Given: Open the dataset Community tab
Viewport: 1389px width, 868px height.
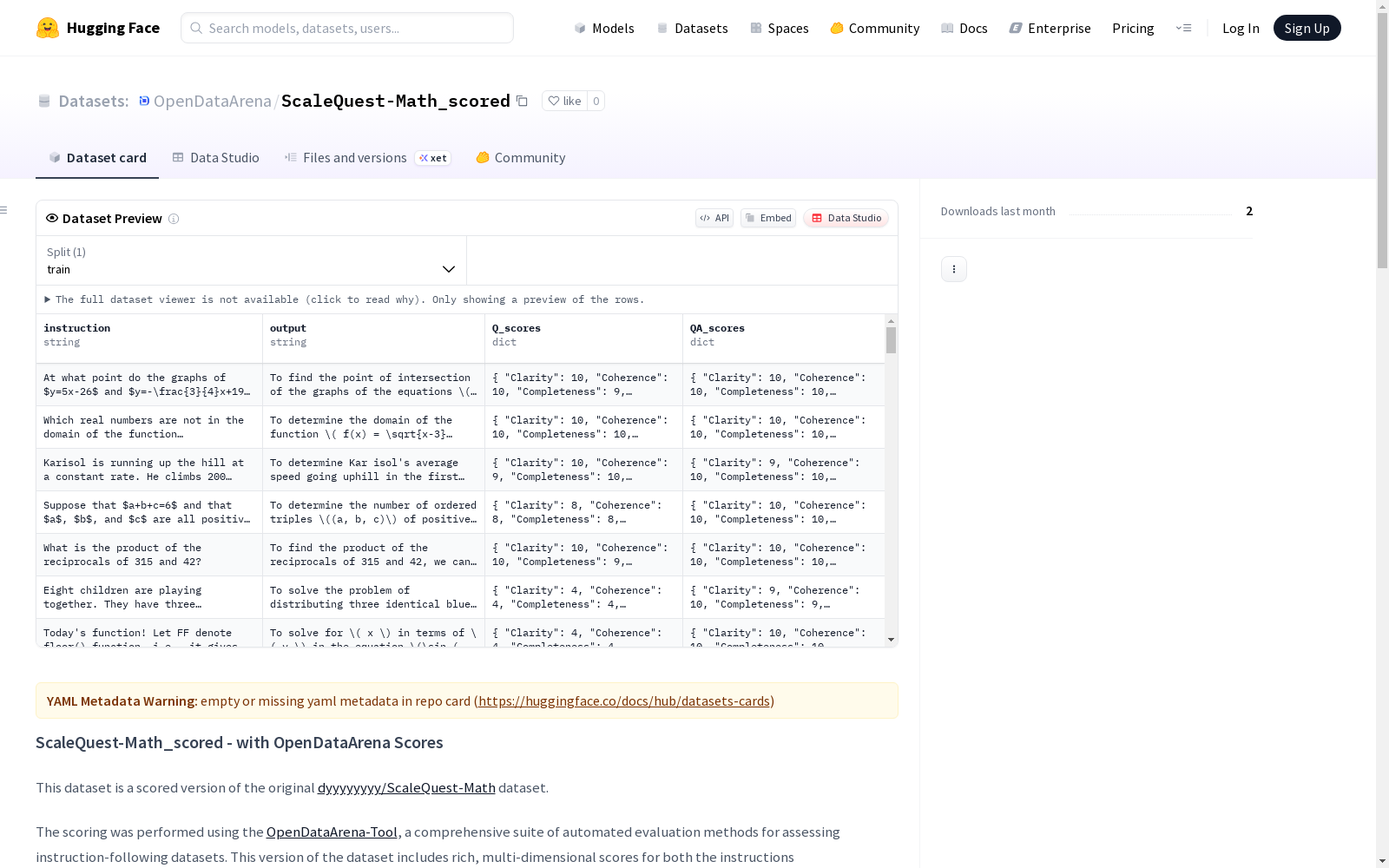Looking at the screenshot, I should [x=521, y=157].
